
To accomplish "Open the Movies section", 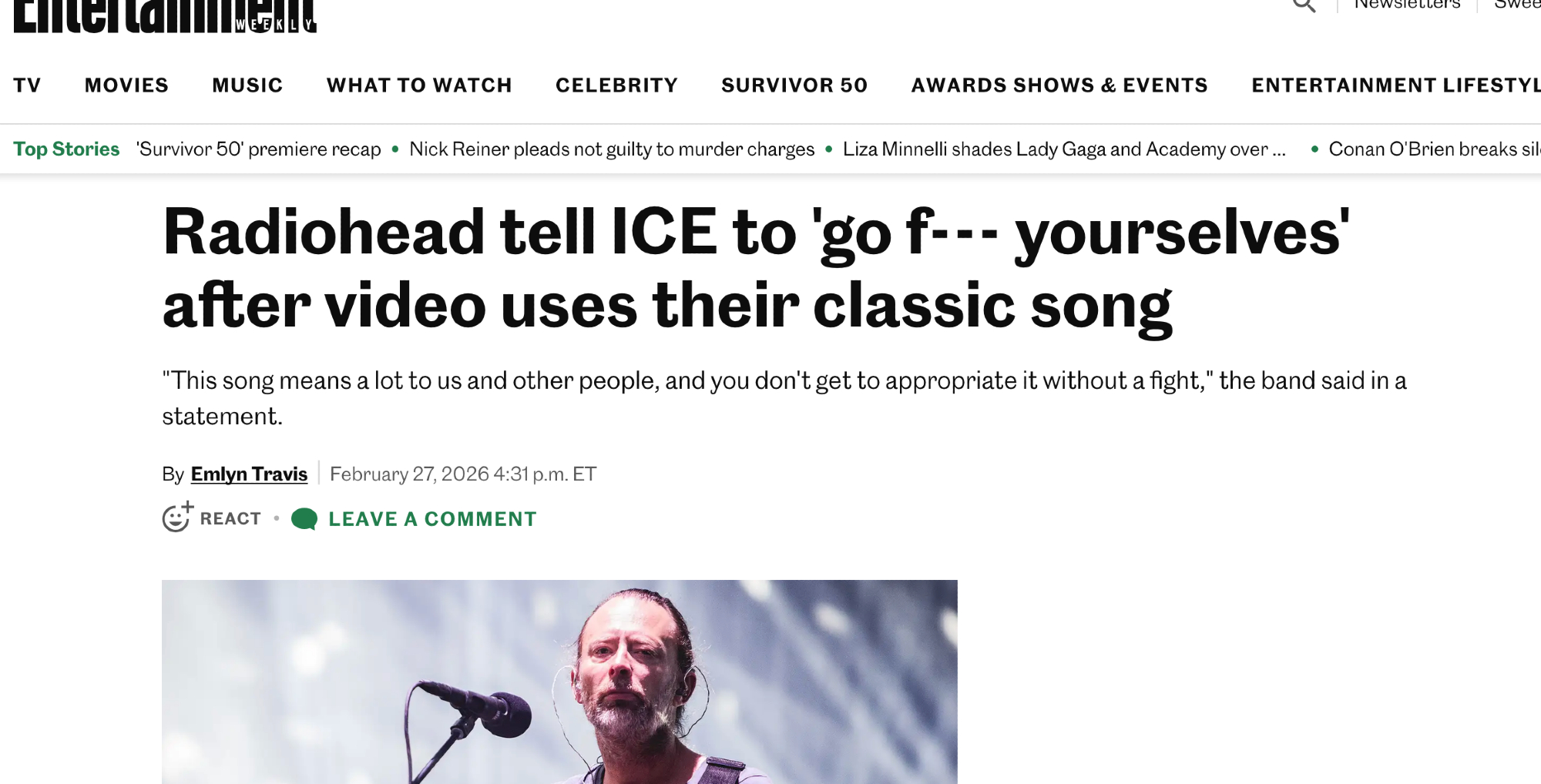I will (x=126, y=85).
